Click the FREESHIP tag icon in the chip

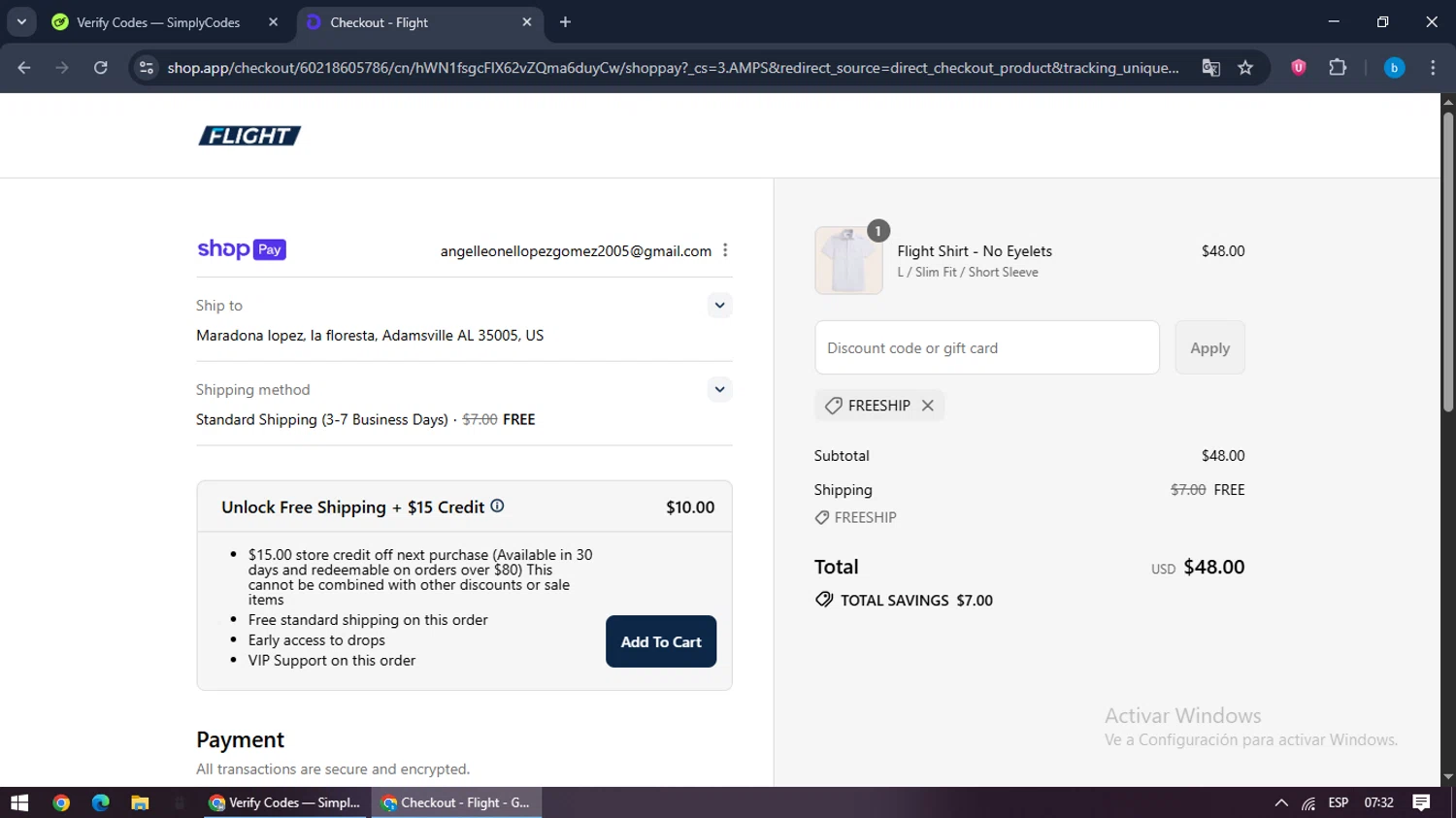point(833,406)
